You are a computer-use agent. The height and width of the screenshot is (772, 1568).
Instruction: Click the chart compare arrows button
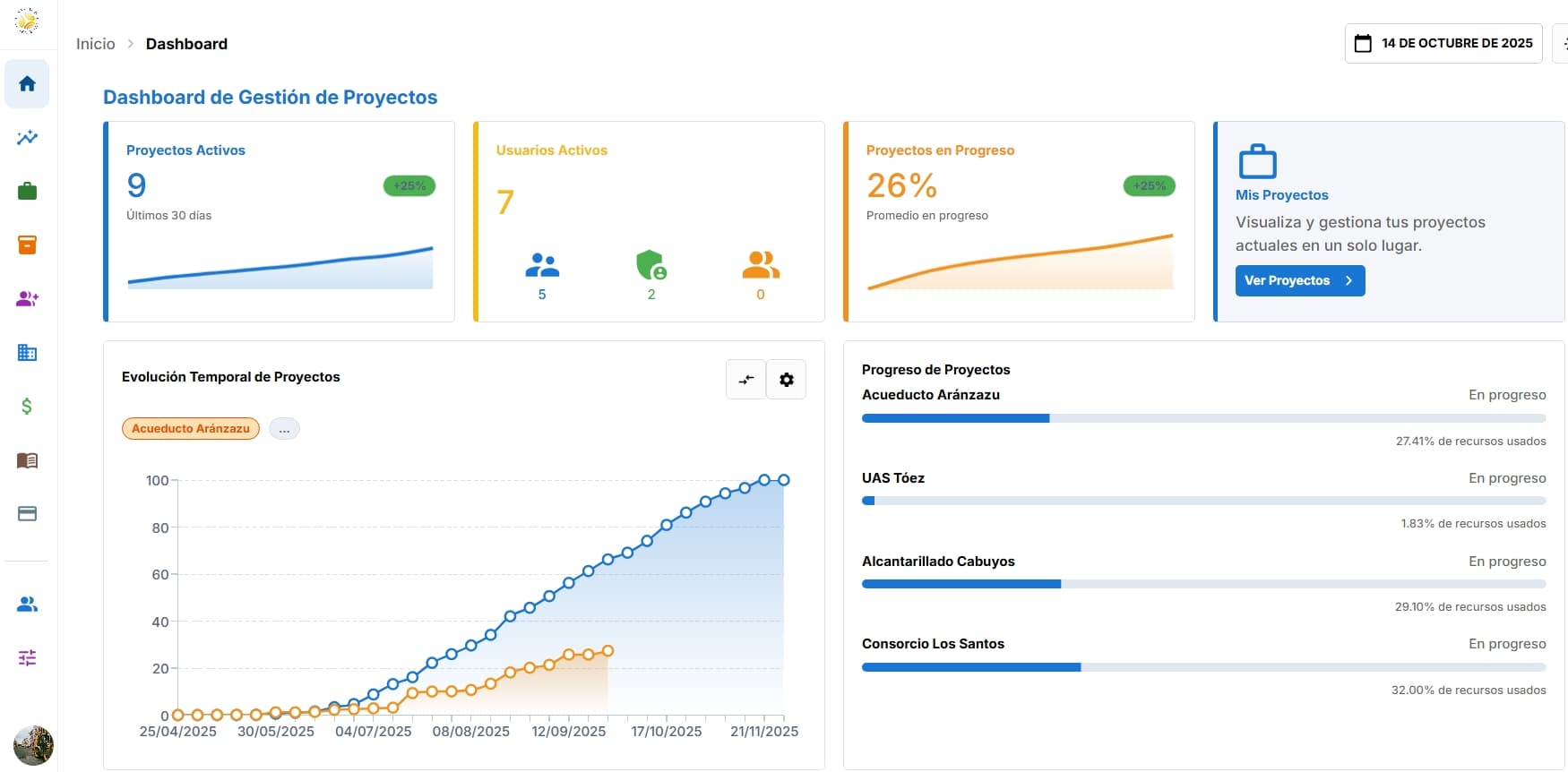(x=745, y=380)
